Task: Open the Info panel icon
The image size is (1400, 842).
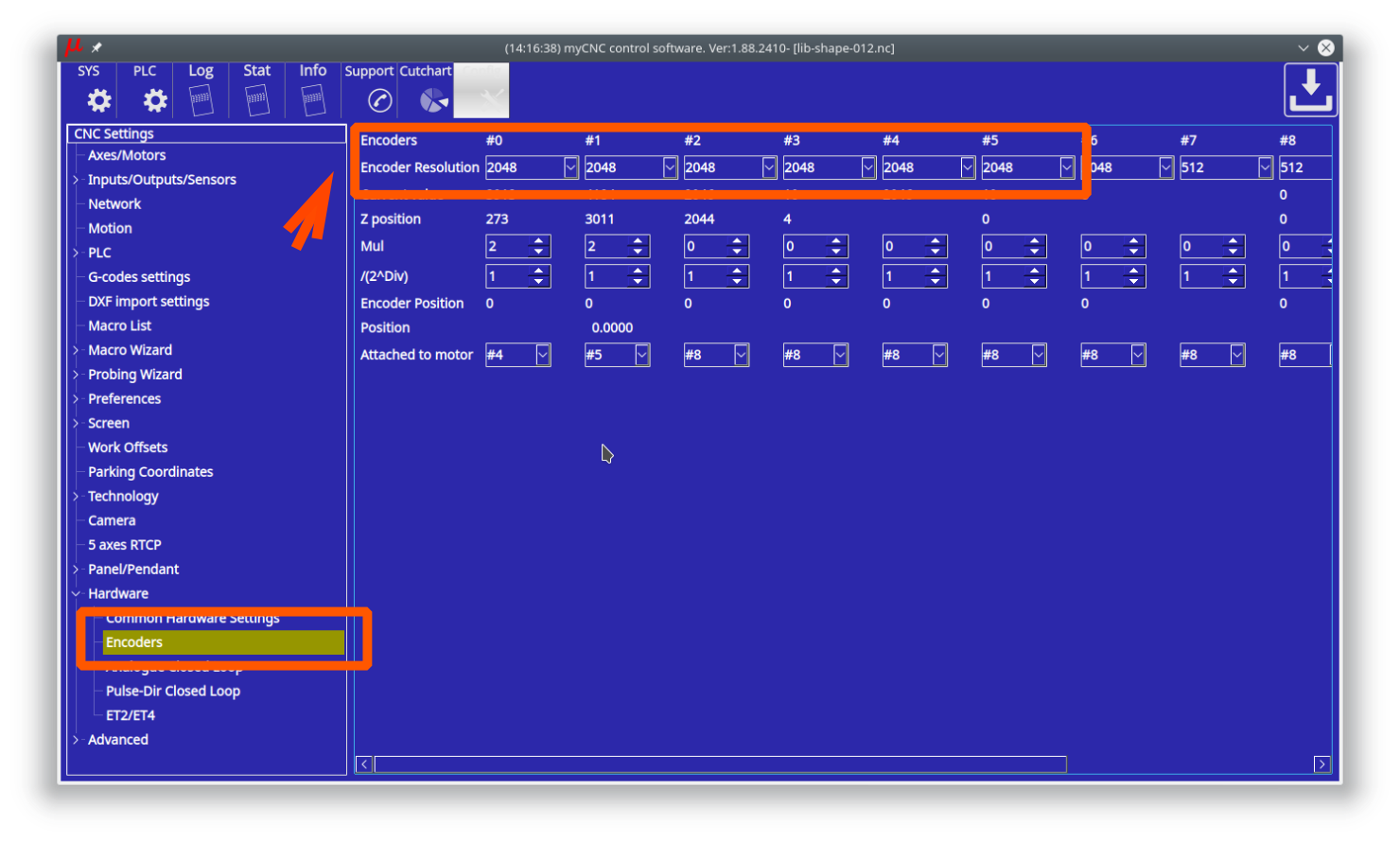Action: pos(313,99)
